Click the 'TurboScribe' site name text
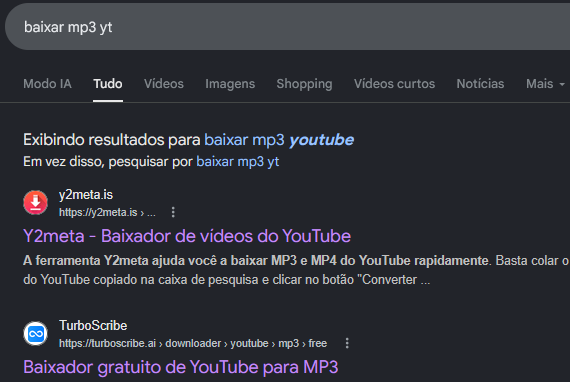This screenshot has height=382, width=570. point(93,326)
